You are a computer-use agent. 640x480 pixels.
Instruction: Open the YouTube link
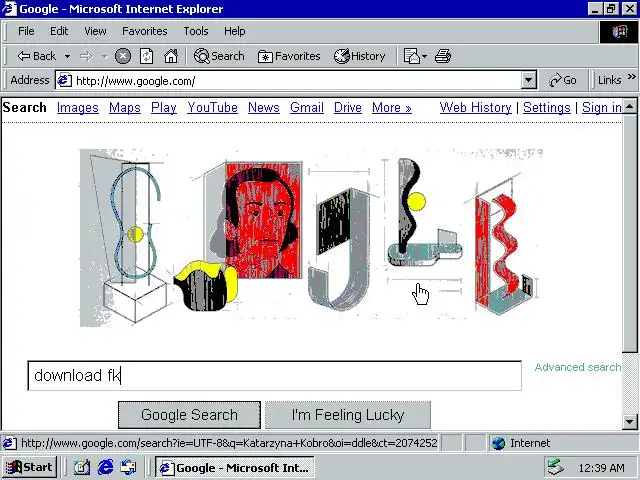click(212, 108)
